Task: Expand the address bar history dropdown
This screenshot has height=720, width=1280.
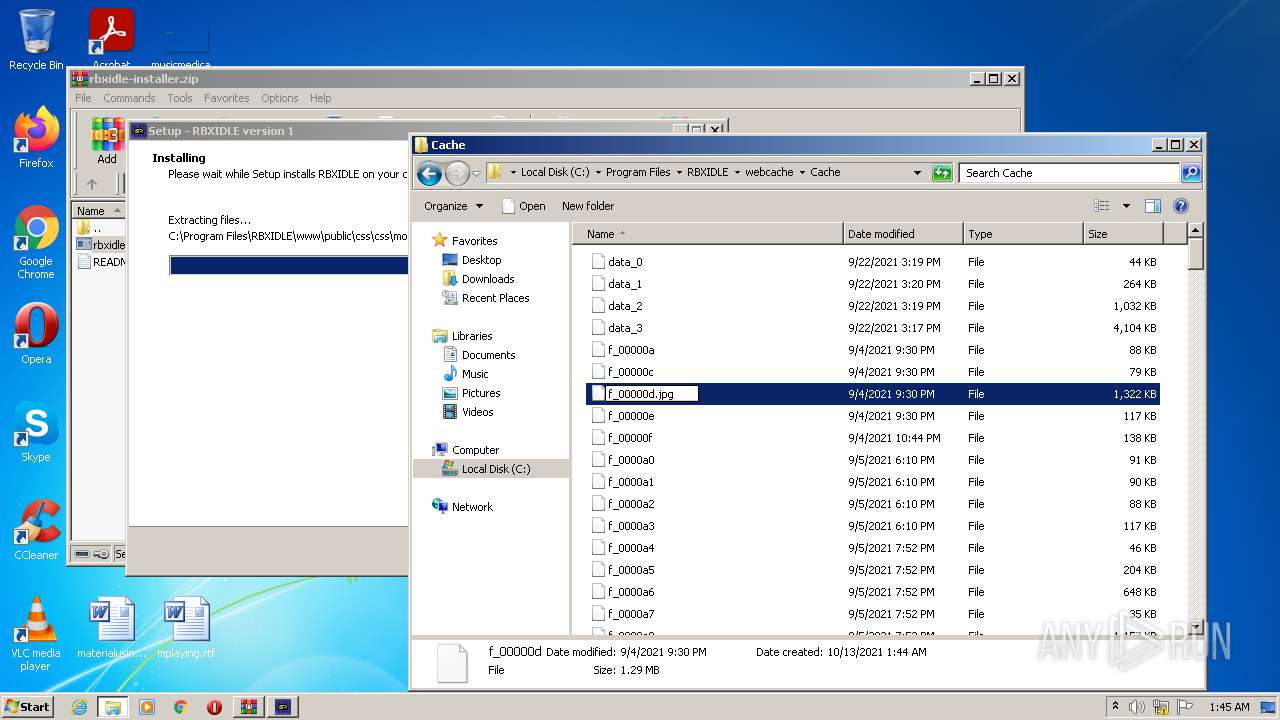Action: pyautogui.click(x=917, y=173)
